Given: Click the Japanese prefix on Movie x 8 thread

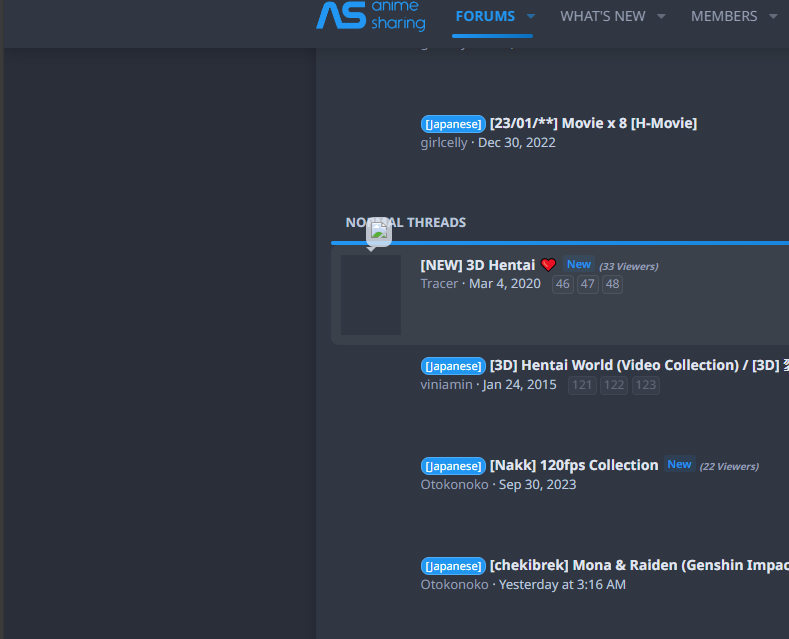Looking at the screenshot, I should click(x=453, y=124).
